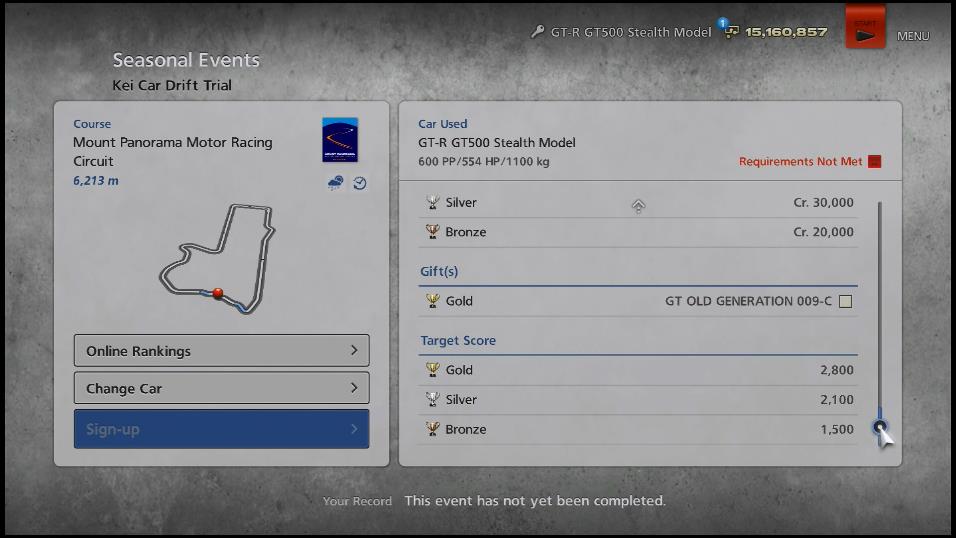Click Bronze trophy icon under Target Score
This screenshot has width=956, height=538.
[x=433, y=429]
